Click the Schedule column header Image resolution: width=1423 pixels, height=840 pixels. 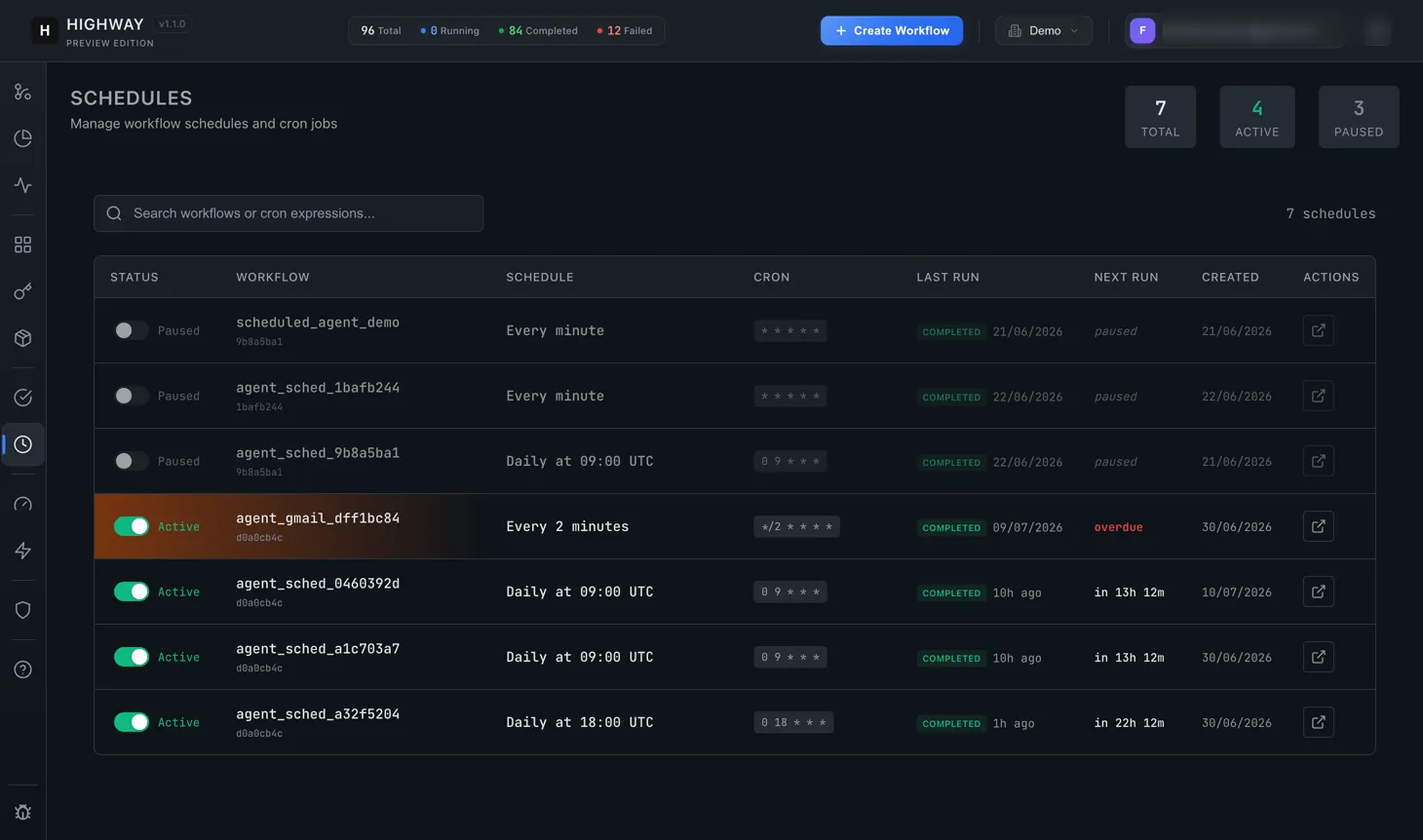point(540,277)
